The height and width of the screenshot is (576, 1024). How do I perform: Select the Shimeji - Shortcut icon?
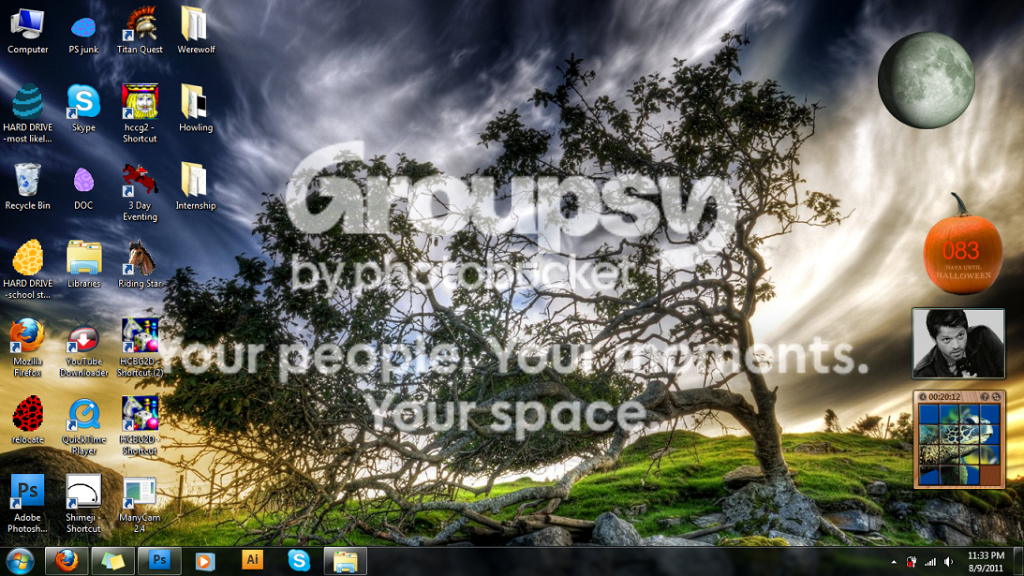pyautogui.click(x=84, y=504)
